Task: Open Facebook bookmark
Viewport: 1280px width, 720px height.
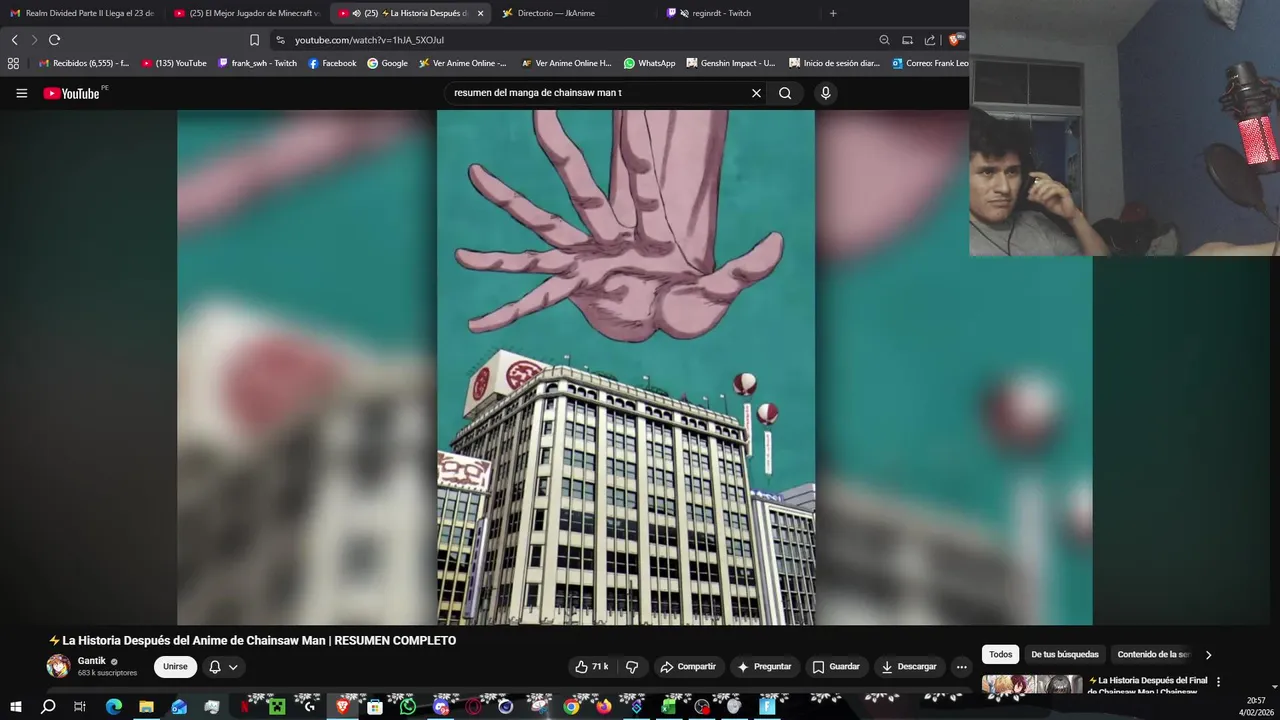Action: (x=332, y=63)
